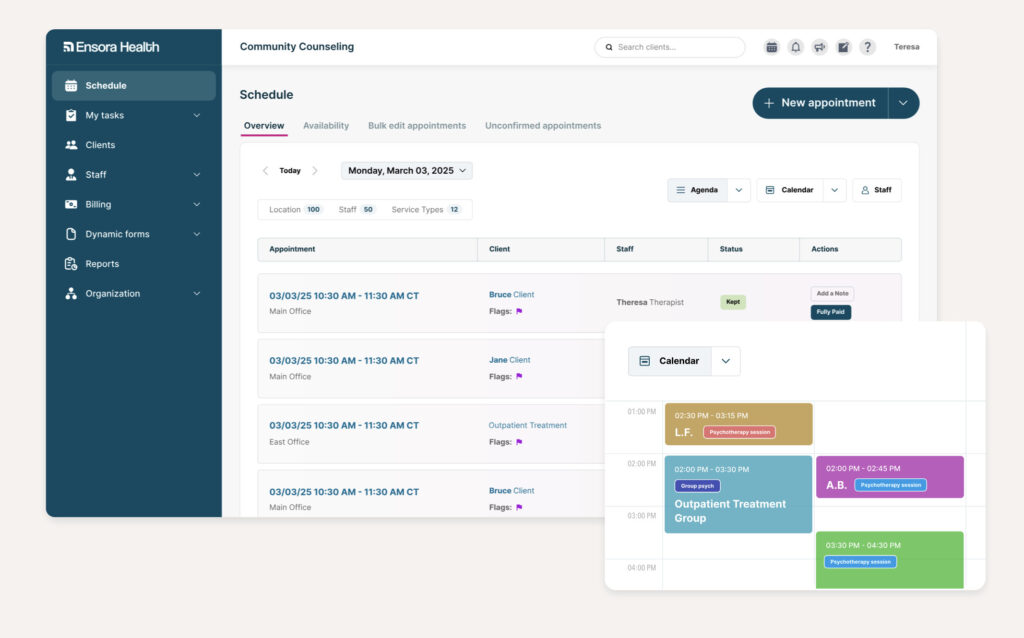The image size is (1024, 638).
Task: Select the Overview tab
Action: [x=264, y=125]
